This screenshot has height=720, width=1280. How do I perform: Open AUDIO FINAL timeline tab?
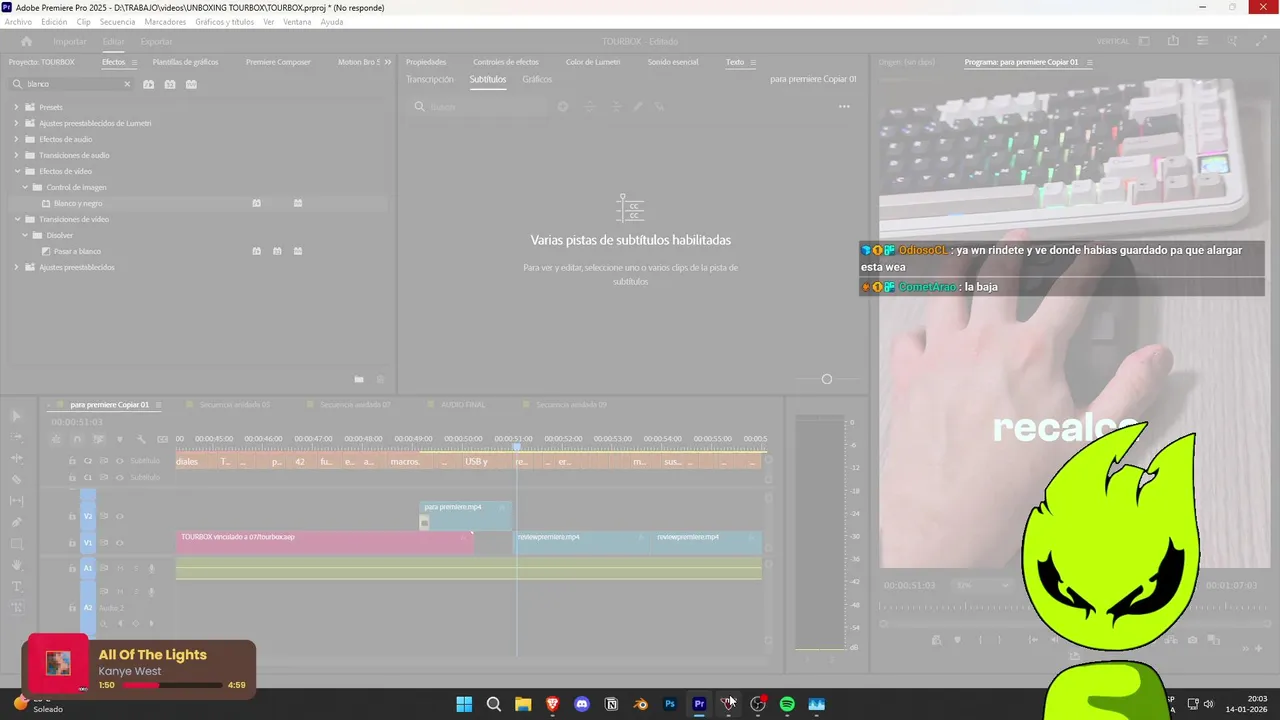[463, 405]
